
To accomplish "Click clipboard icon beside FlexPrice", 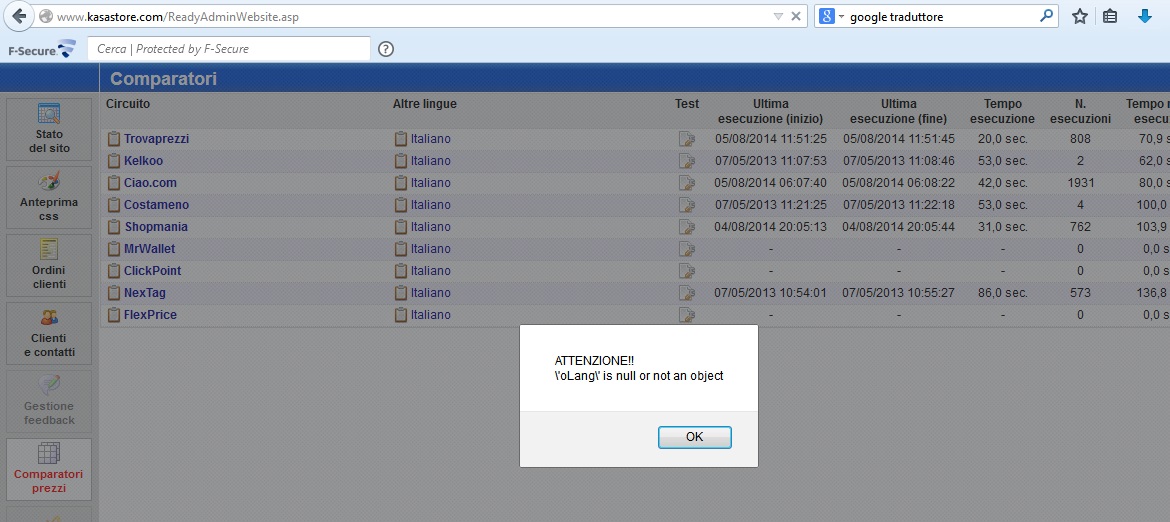I will tap(113, 315).
